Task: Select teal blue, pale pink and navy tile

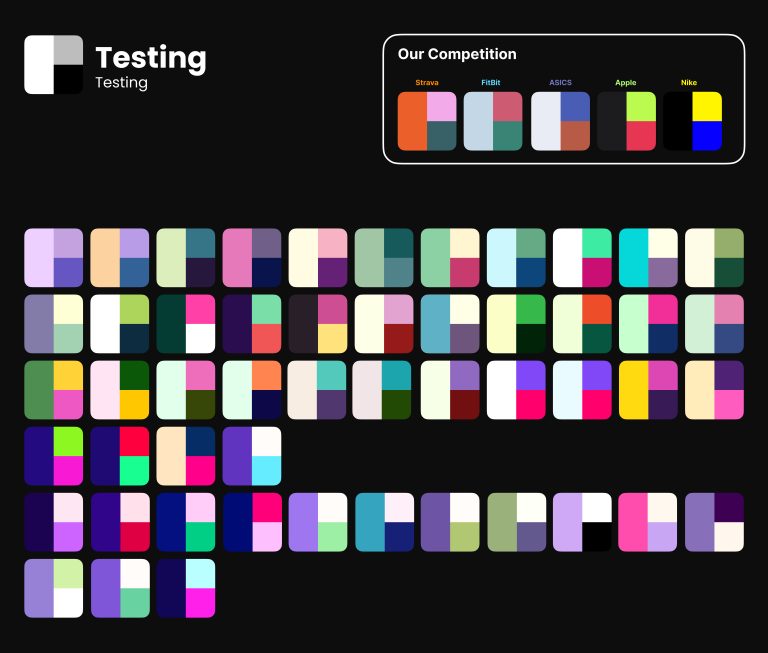Action: tap(384, 522)
